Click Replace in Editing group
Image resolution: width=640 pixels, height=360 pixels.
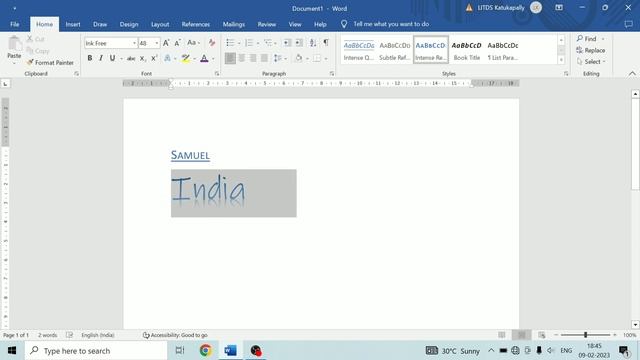point(591,50)
